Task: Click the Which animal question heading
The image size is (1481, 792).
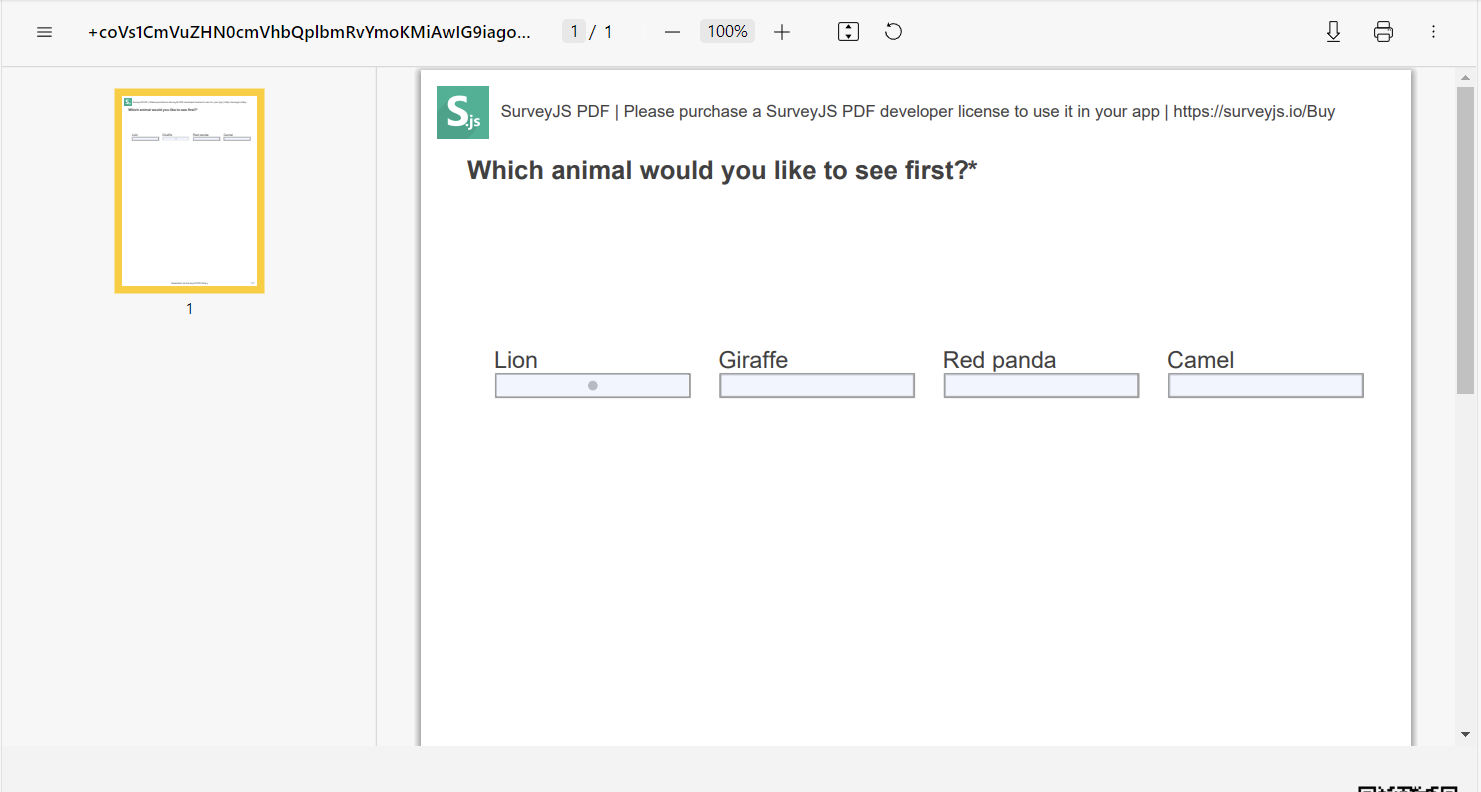Action: pos(721,170)
